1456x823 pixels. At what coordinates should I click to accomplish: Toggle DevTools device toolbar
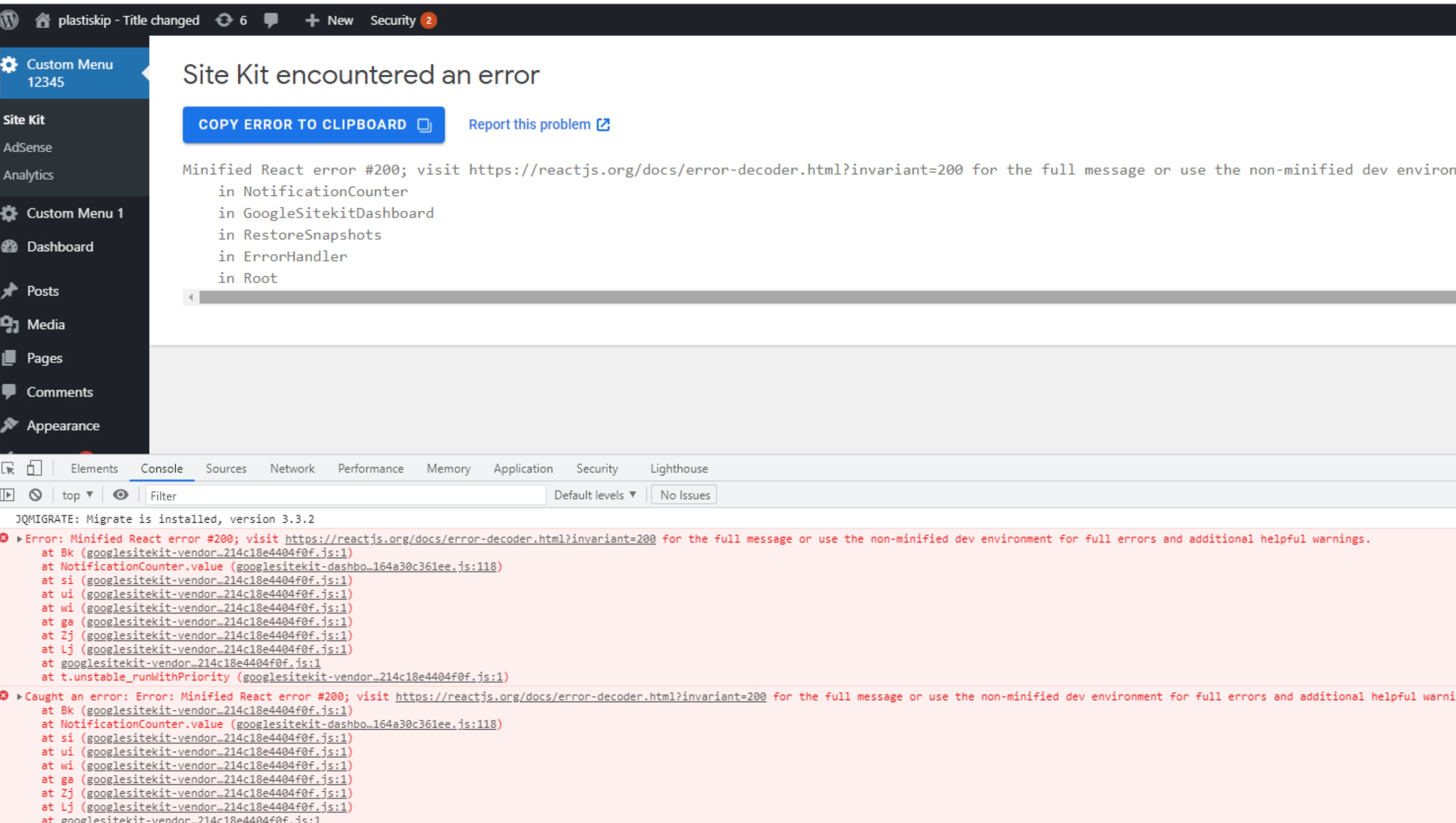click(x=34, y=468)
